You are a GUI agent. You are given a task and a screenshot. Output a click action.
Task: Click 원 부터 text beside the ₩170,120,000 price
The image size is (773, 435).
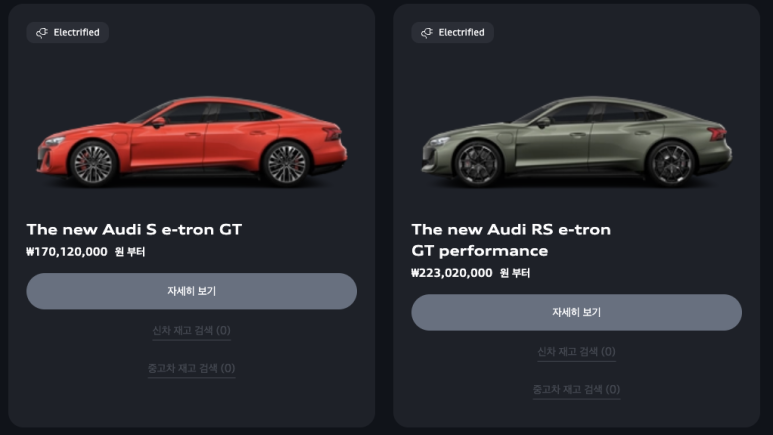[x=130, y=252]
